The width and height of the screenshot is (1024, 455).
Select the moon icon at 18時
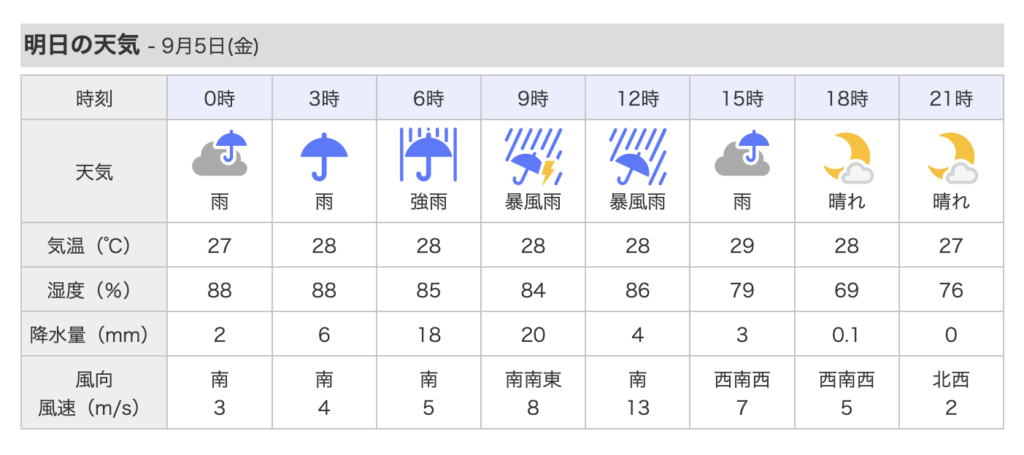pyautogui.click(x=846, y=157)
